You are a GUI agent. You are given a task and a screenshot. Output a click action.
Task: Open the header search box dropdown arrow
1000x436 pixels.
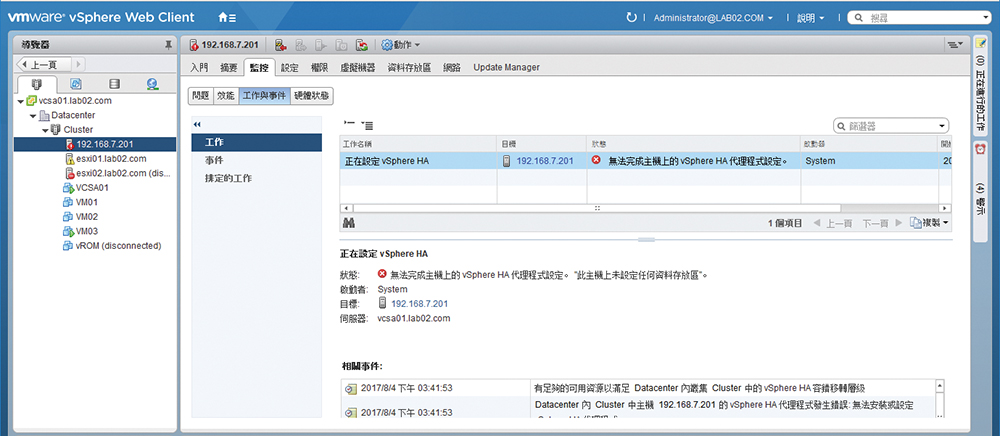pyautogui.click(x=986, y=18)
